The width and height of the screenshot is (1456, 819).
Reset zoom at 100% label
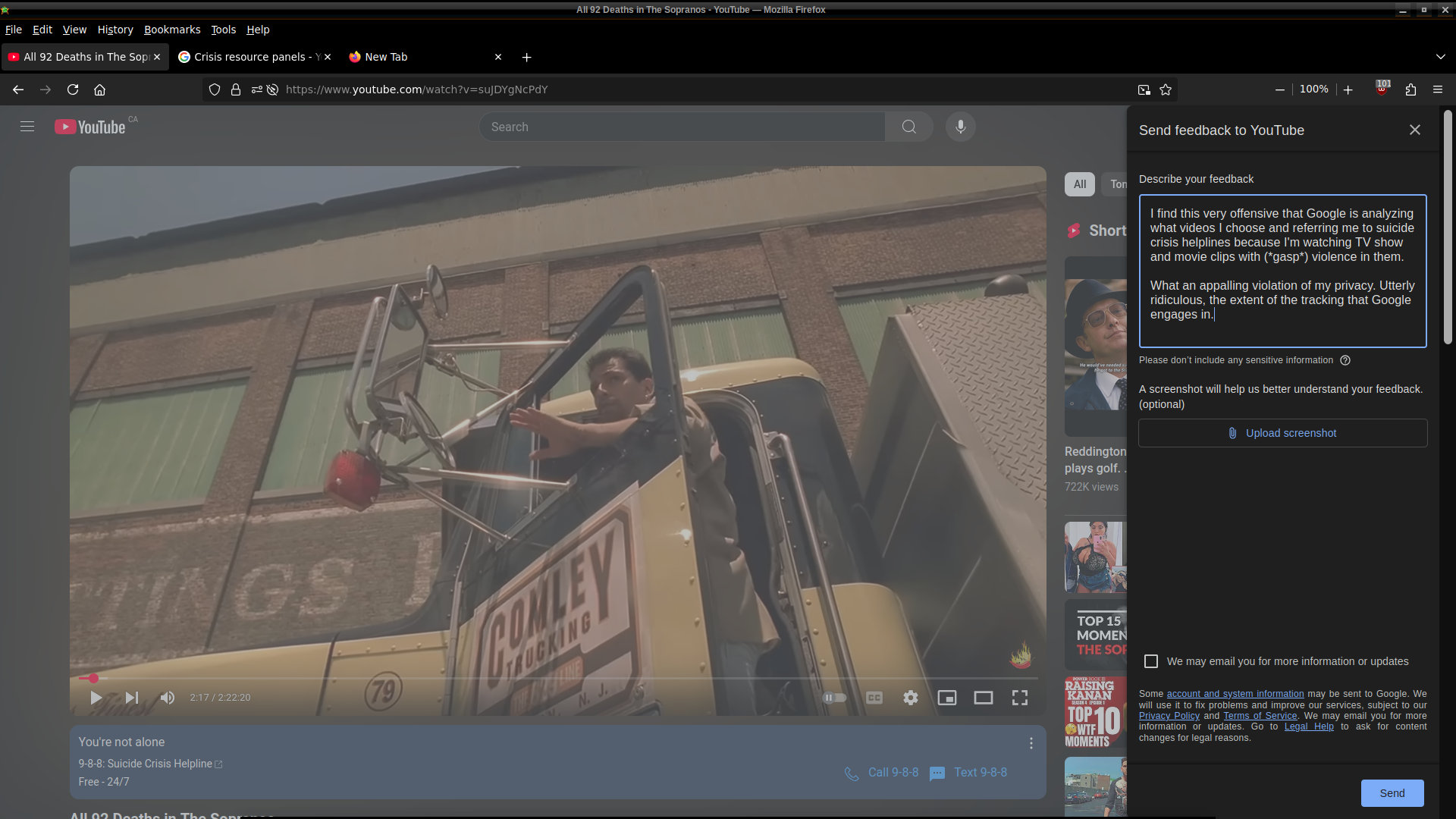(1314, 89)
